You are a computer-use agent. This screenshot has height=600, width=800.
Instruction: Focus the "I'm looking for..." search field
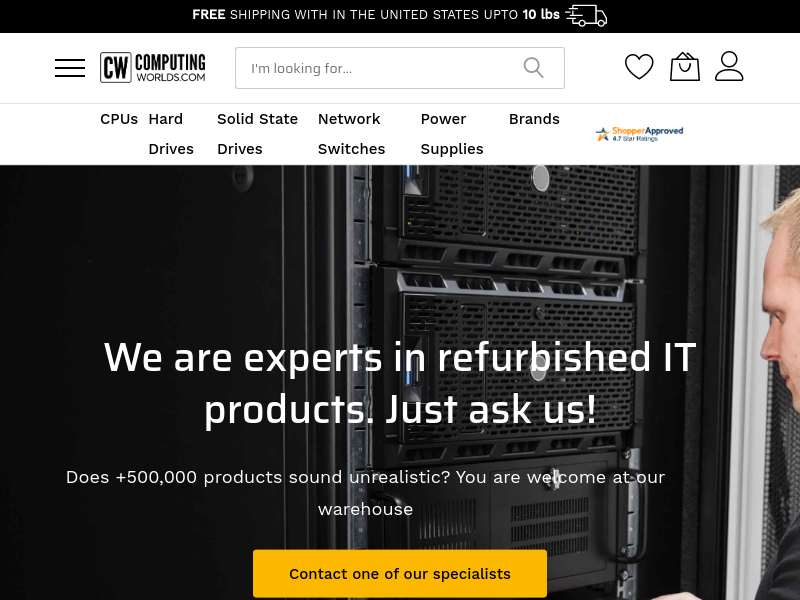pos(399,68)
